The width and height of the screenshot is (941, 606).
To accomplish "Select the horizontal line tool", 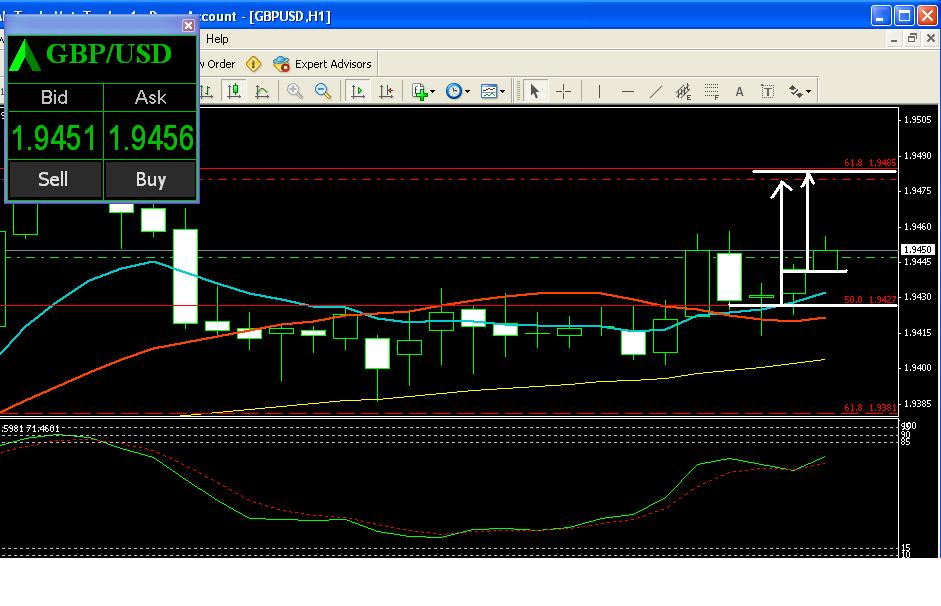I will pos(627,91).
